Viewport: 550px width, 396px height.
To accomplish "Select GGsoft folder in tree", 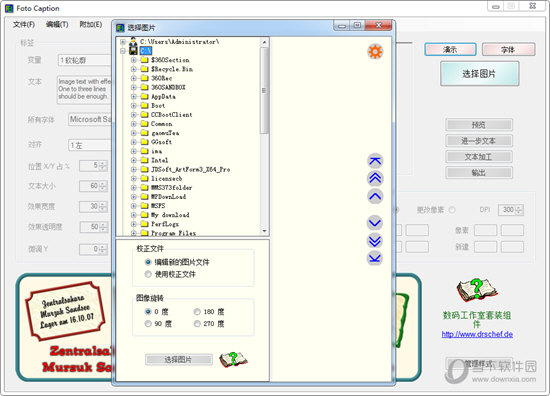I will pos(161,142).
